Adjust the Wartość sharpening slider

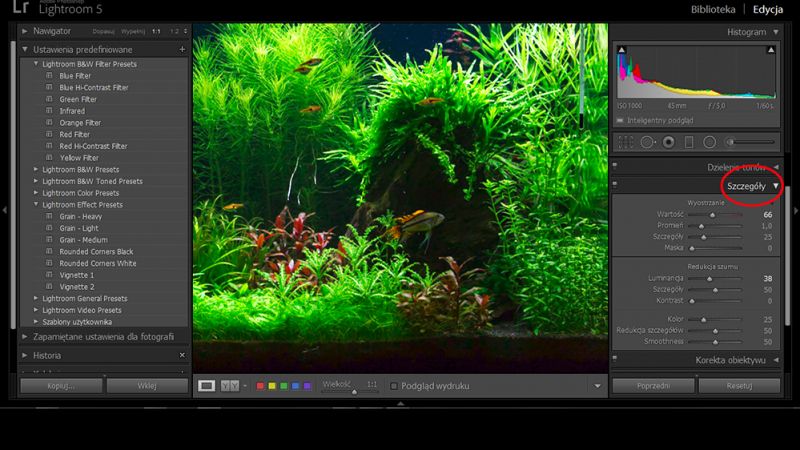pyautogui.click(x=712, y=215)
